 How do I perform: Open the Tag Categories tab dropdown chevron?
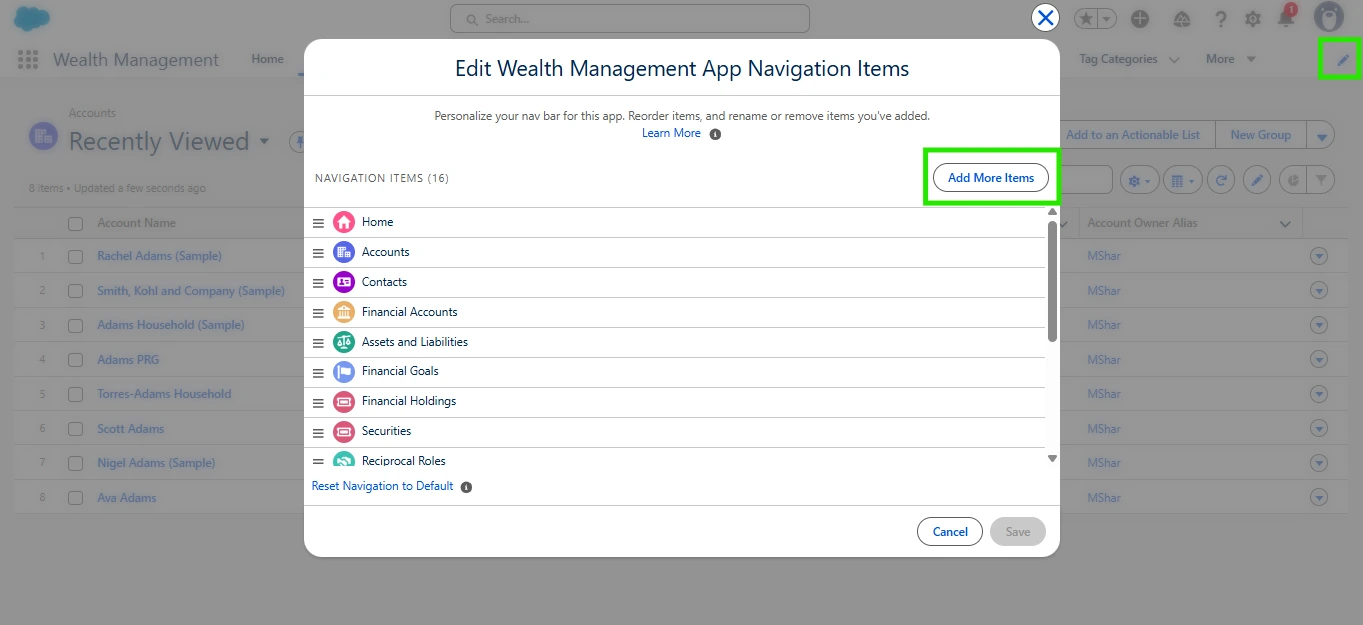[1174, 60]
